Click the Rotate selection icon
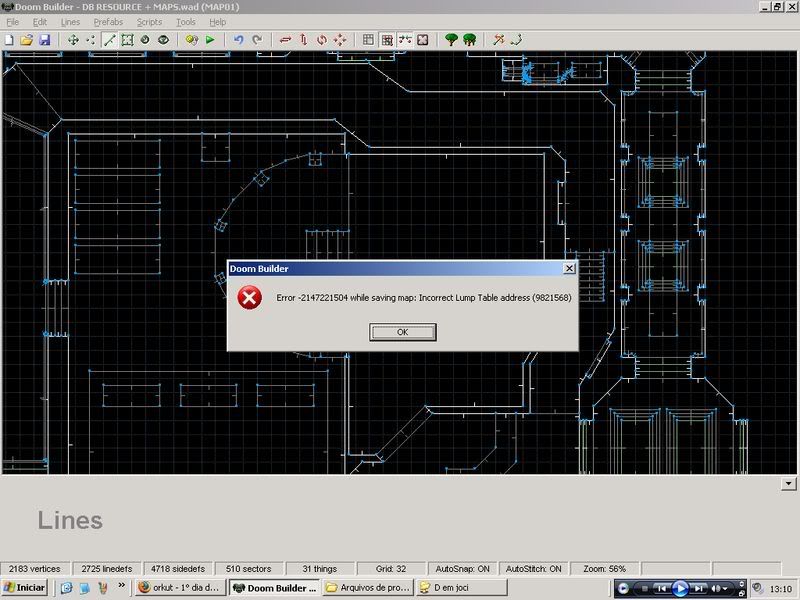Image resolution: width=800 pixels, height=600 pixels. point(321,40)
